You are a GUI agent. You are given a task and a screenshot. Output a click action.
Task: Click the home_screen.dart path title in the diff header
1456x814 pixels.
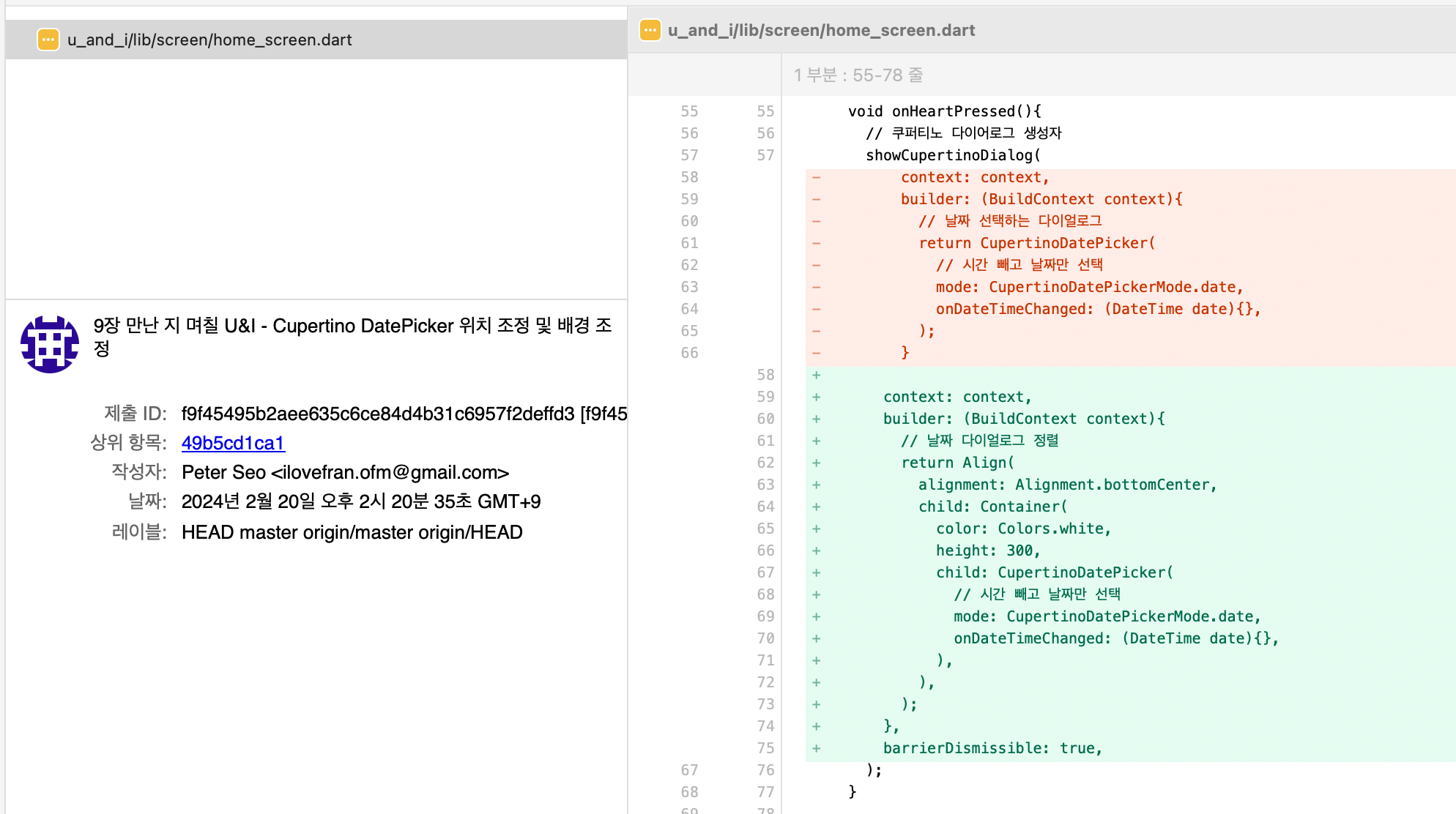pyautogui.click(x=821, y=30)
